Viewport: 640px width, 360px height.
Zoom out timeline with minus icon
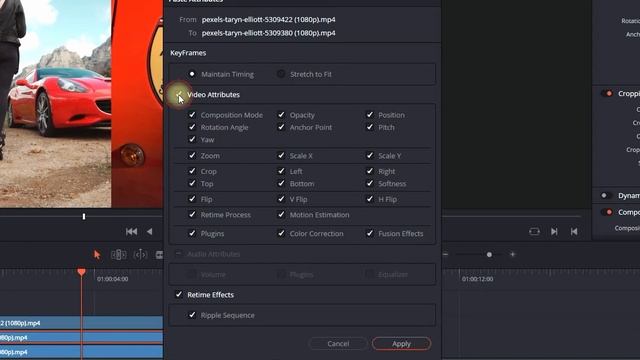(445, 254)
